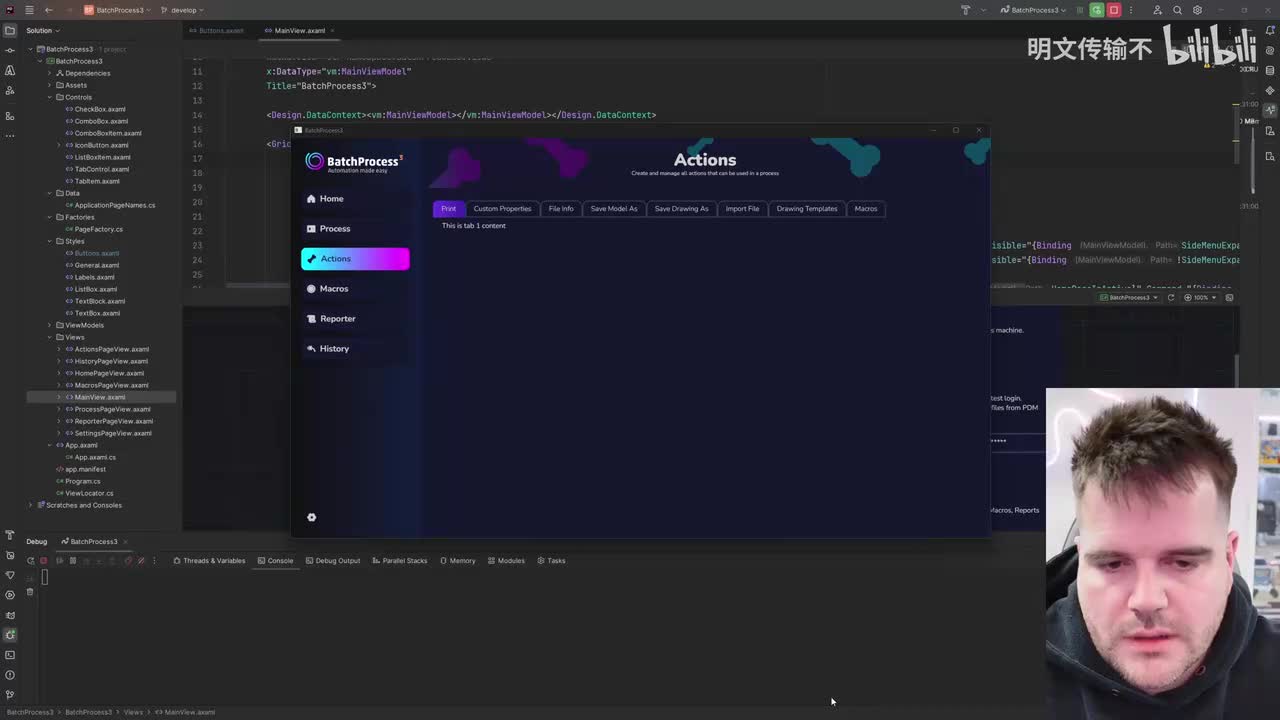Collapse the Controls folder in solution tree
Screen dimensions: 1280x720
(49, 97)
